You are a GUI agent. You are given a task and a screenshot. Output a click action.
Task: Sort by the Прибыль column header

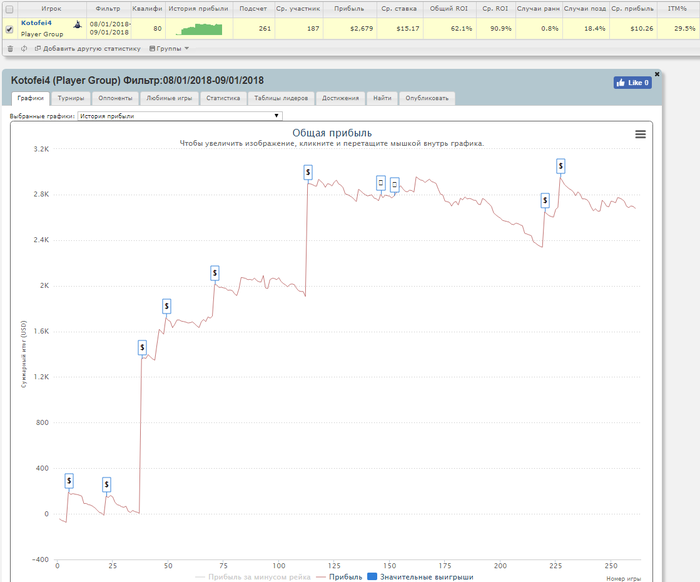(349, 8)
